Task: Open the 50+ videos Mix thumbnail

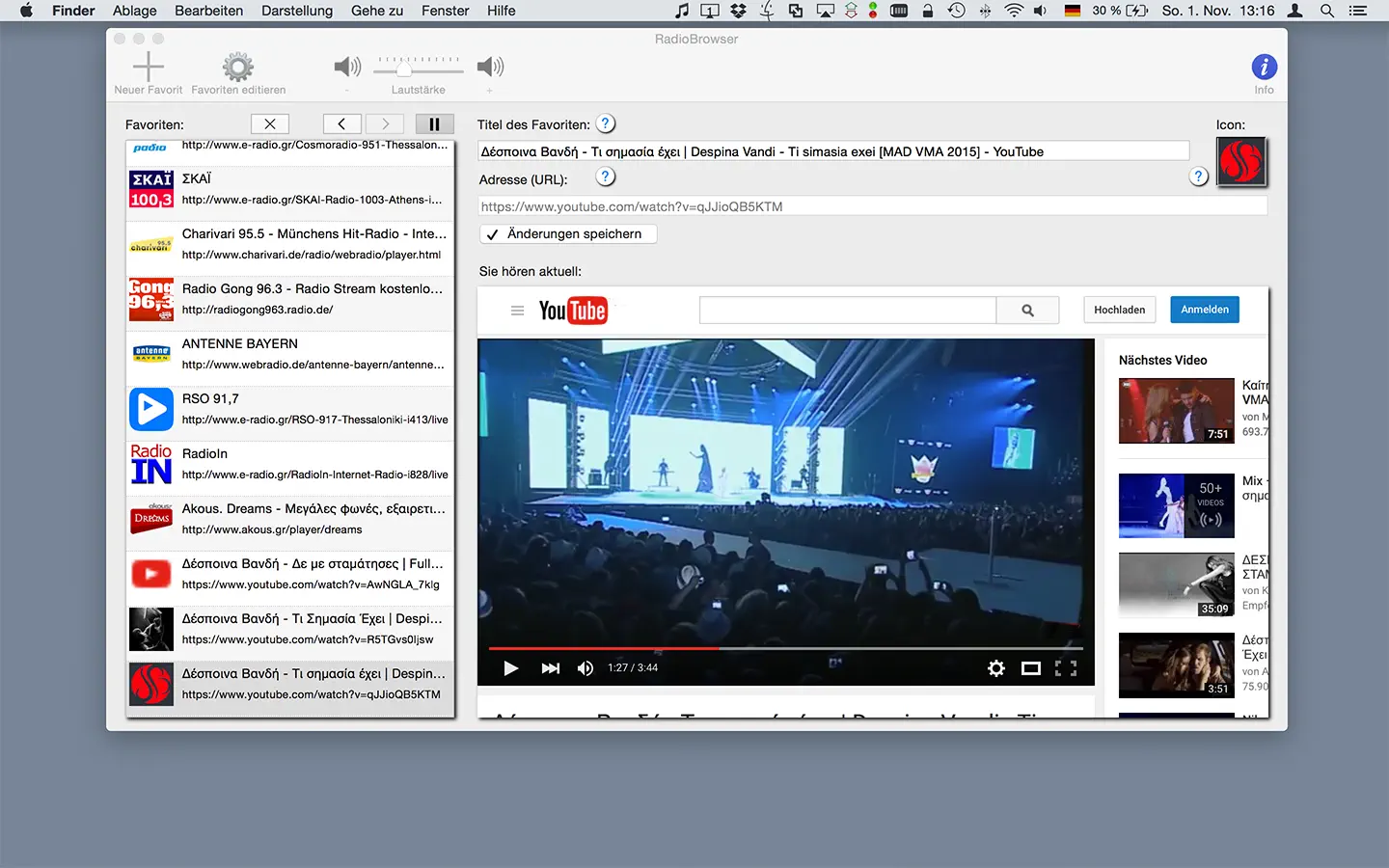Action: click(1177, 505)
